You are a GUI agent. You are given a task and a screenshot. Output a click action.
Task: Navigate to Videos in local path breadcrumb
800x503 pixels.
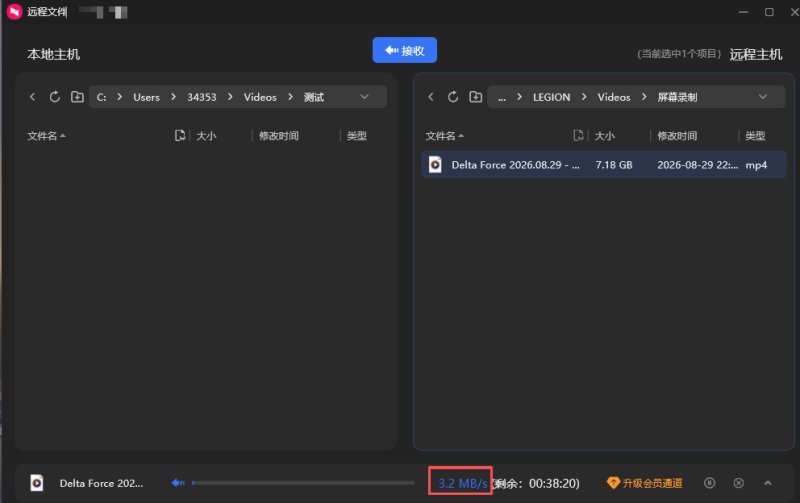click(260, 97)
